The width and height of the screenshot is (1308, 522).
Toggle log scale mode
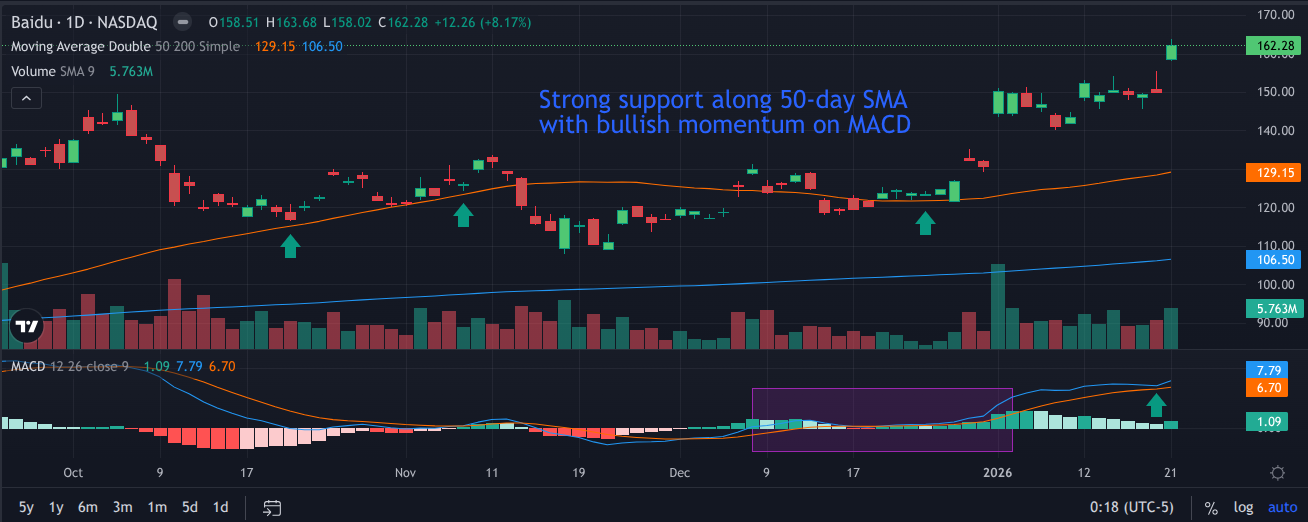click(1243, 507)
